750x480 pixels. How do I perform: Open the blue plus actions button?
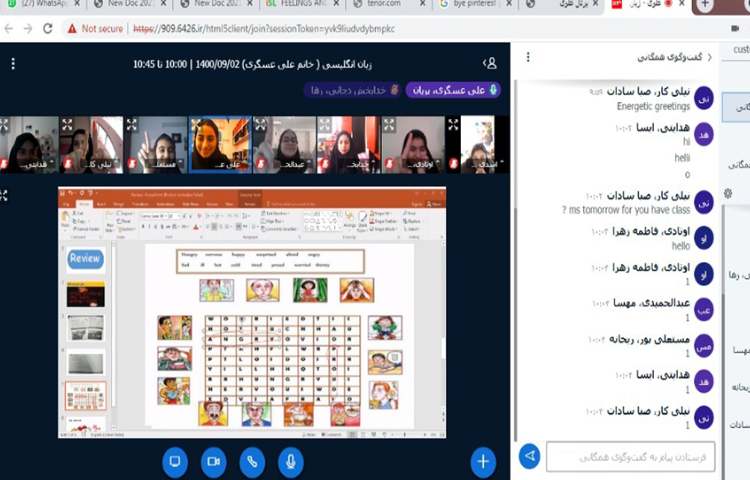483,461
